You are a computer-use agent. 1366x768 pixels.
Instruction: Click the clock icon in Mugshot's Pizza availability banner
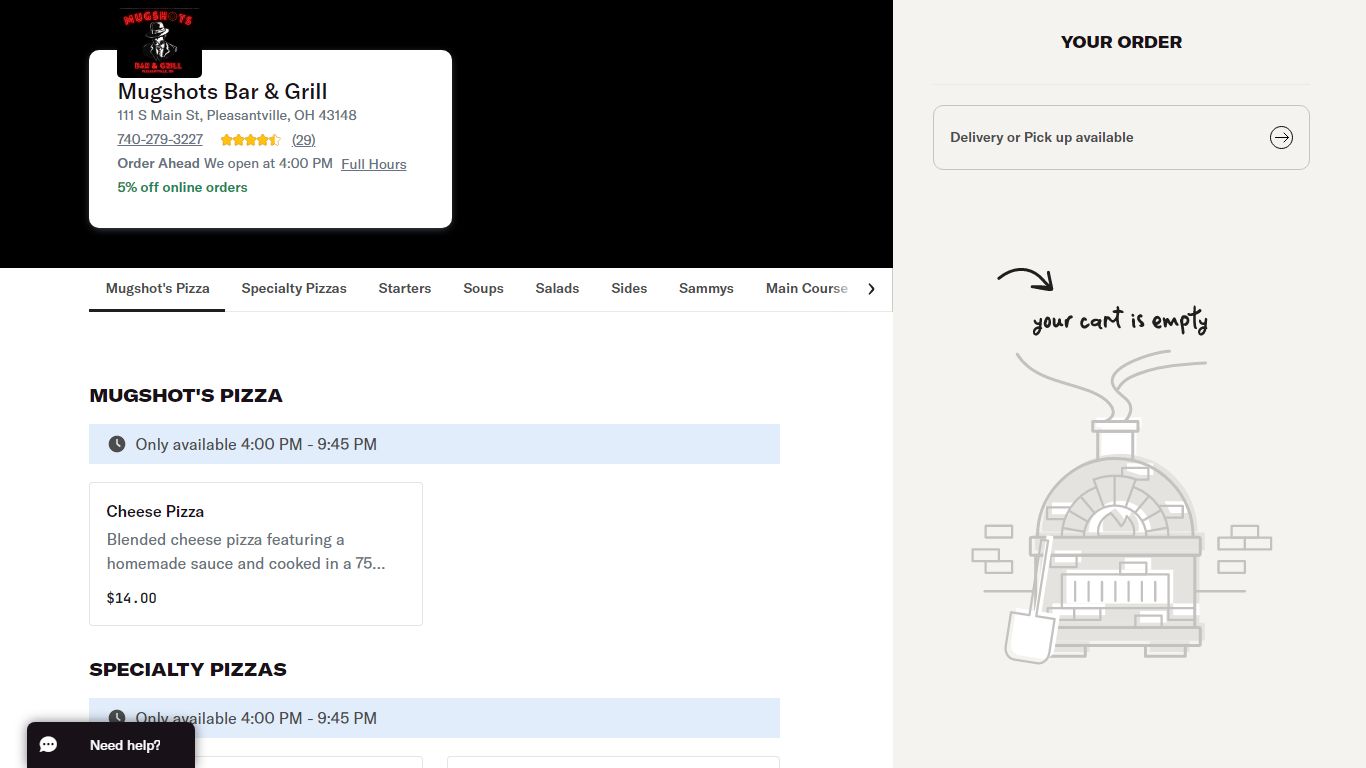point(117,444)
